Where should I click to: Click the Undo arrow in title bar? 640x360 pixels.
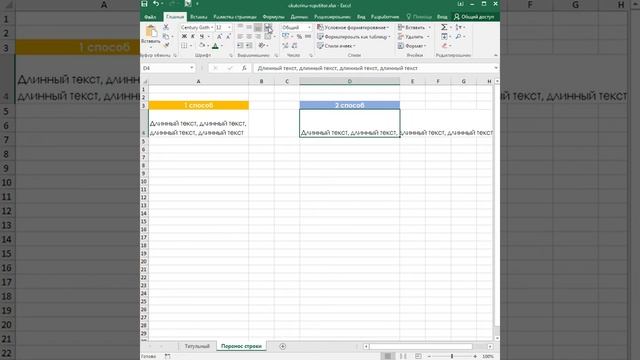pyautogui.click(x=156, y=4)
